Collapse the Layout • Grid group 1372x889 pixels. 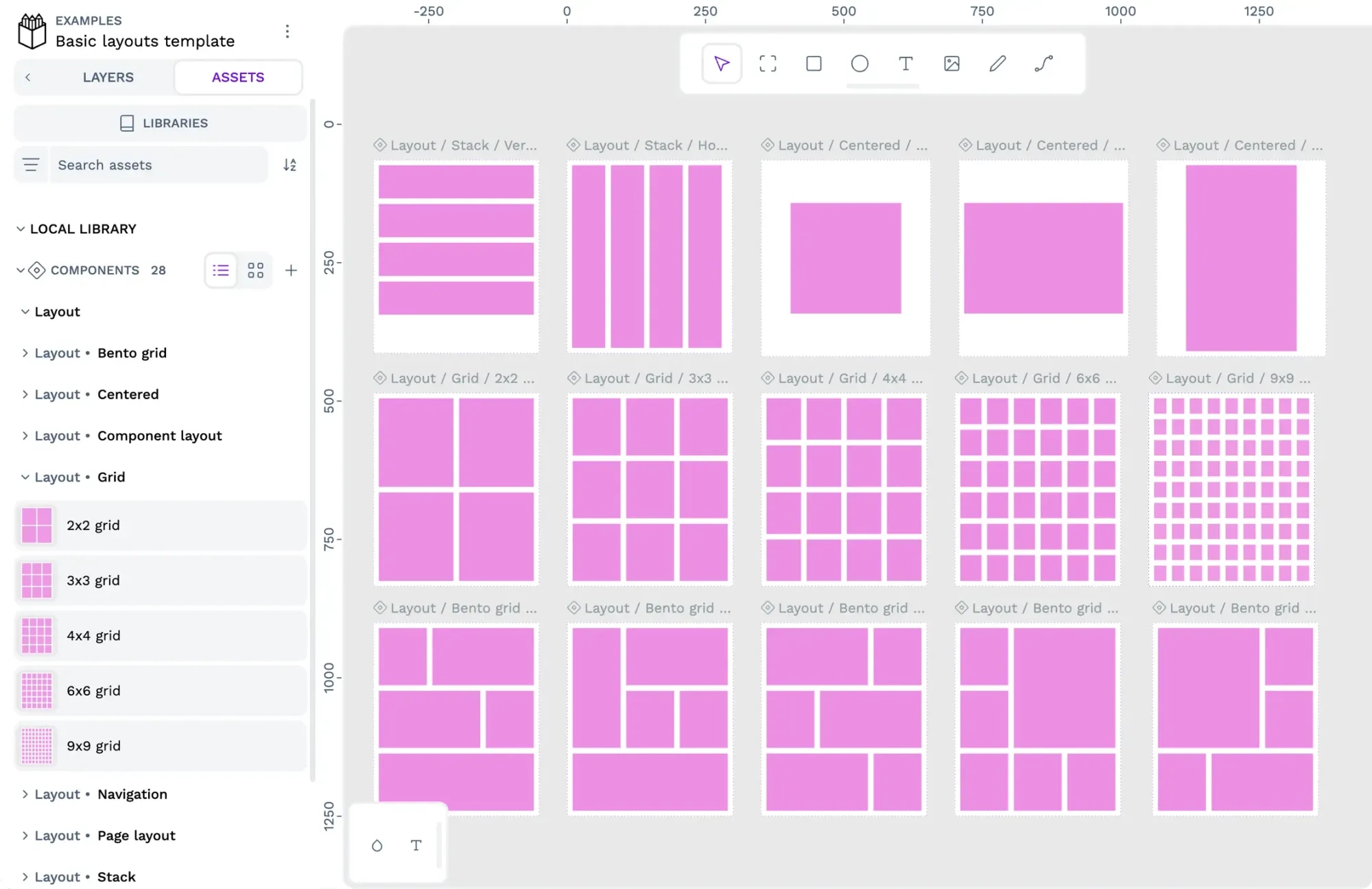tap(25, 477)
